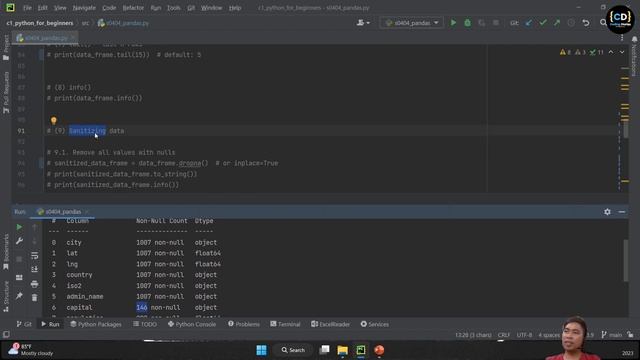This screenshot has height=360, width=640.
Task: Open Windows Start button
Action: point(261,350)
